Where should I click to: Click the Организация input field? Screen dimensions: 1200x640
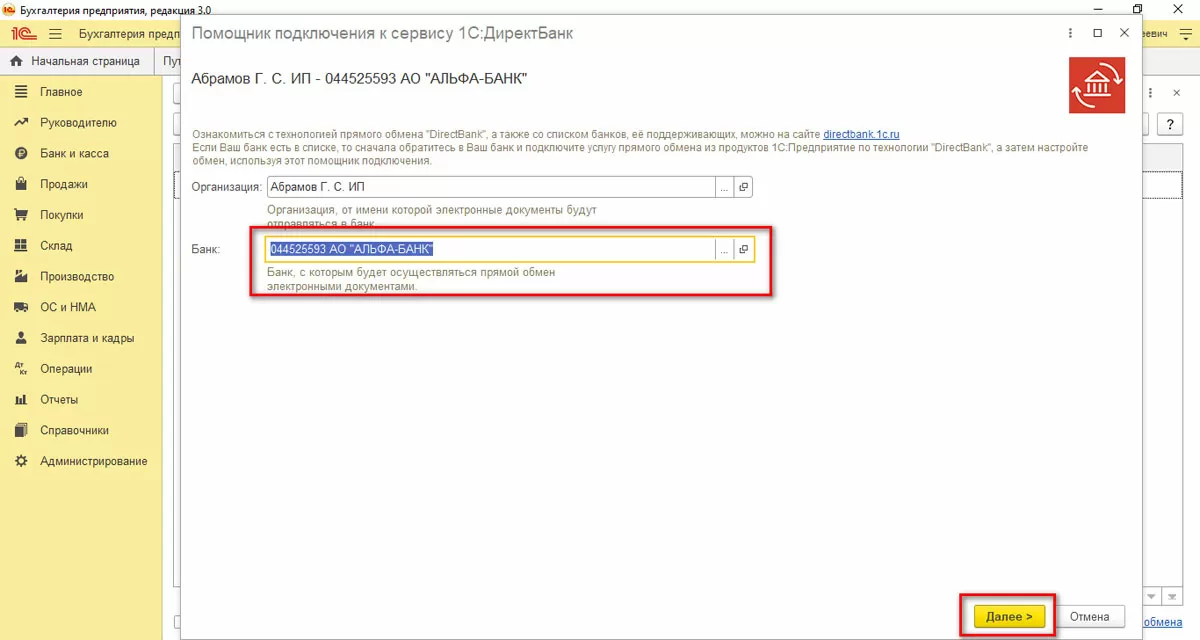click(x=491, y=187)
